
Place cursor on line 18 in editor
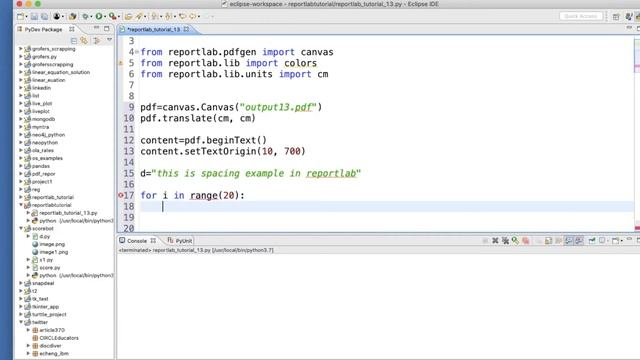(386, 207)
